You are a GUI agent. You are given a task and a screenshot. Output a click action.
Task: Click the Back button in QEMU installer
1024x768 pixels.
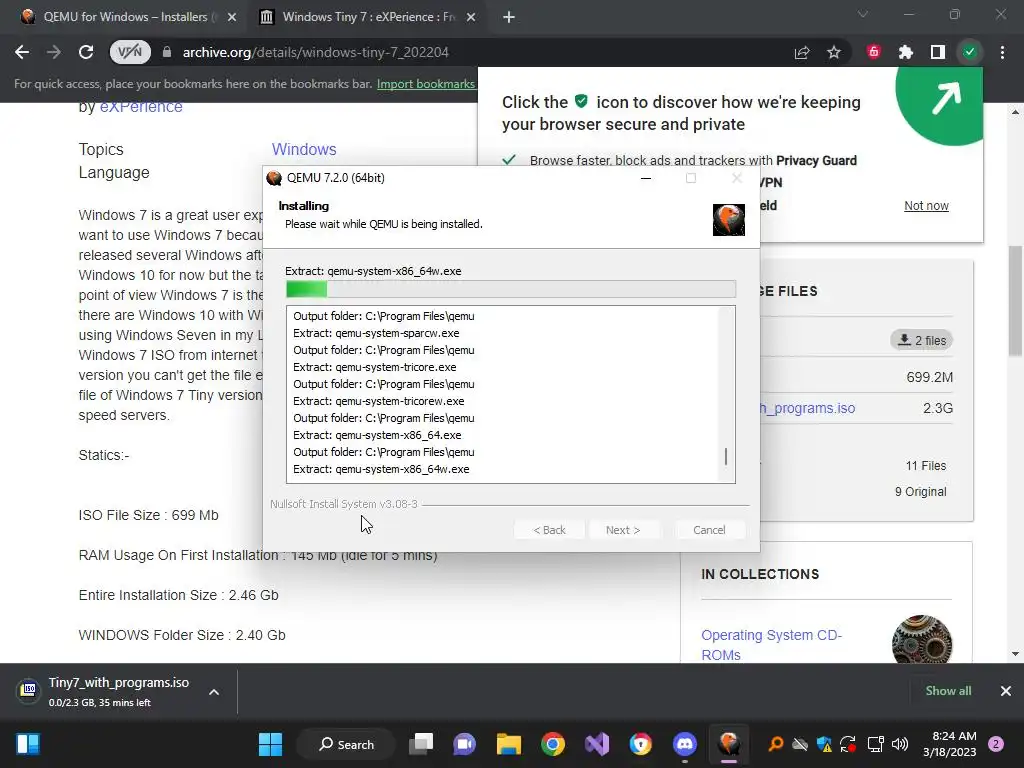coord(549,530)
